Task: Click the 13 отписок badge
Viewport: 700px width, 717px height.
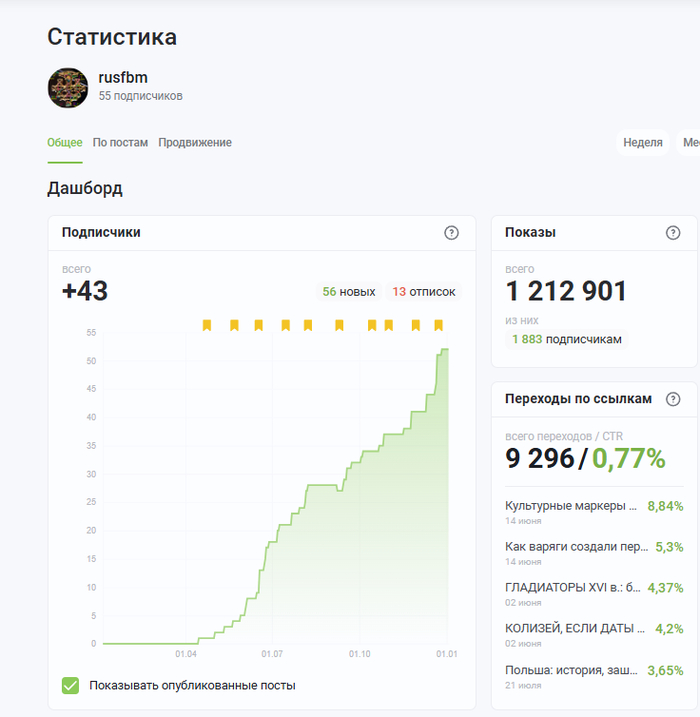Action: pyautogui.click(x=424, y=292)
